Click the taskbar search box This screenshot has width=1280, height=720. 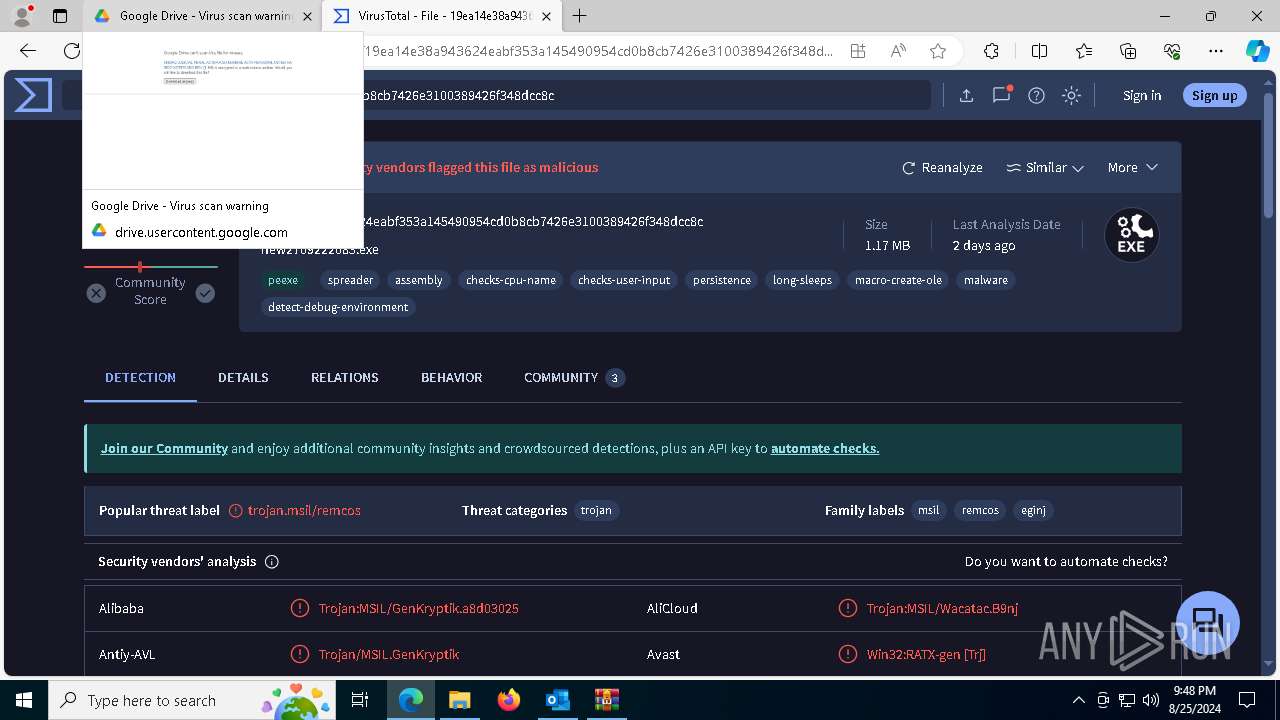click(193, 700)
